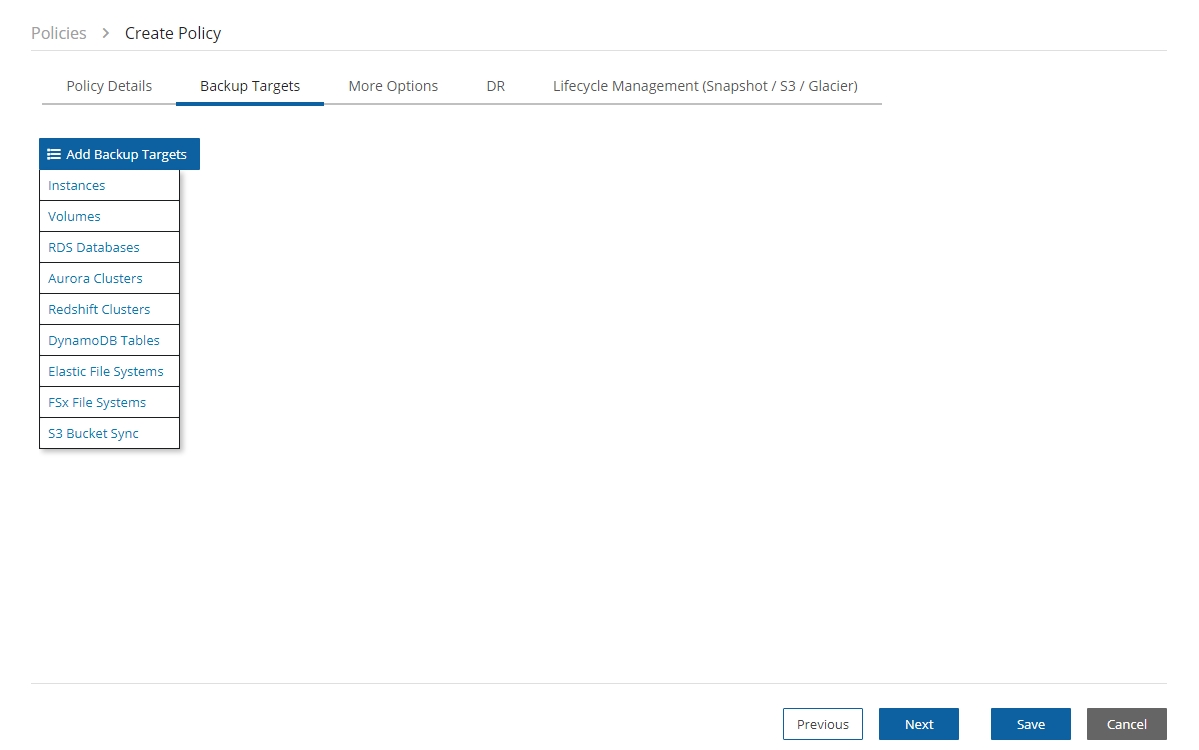Image resolution: width=1199 pixels, height=750 pixels.
Task: Go to the DR tab
Action: pyautogui.click(x=495, y=86)
